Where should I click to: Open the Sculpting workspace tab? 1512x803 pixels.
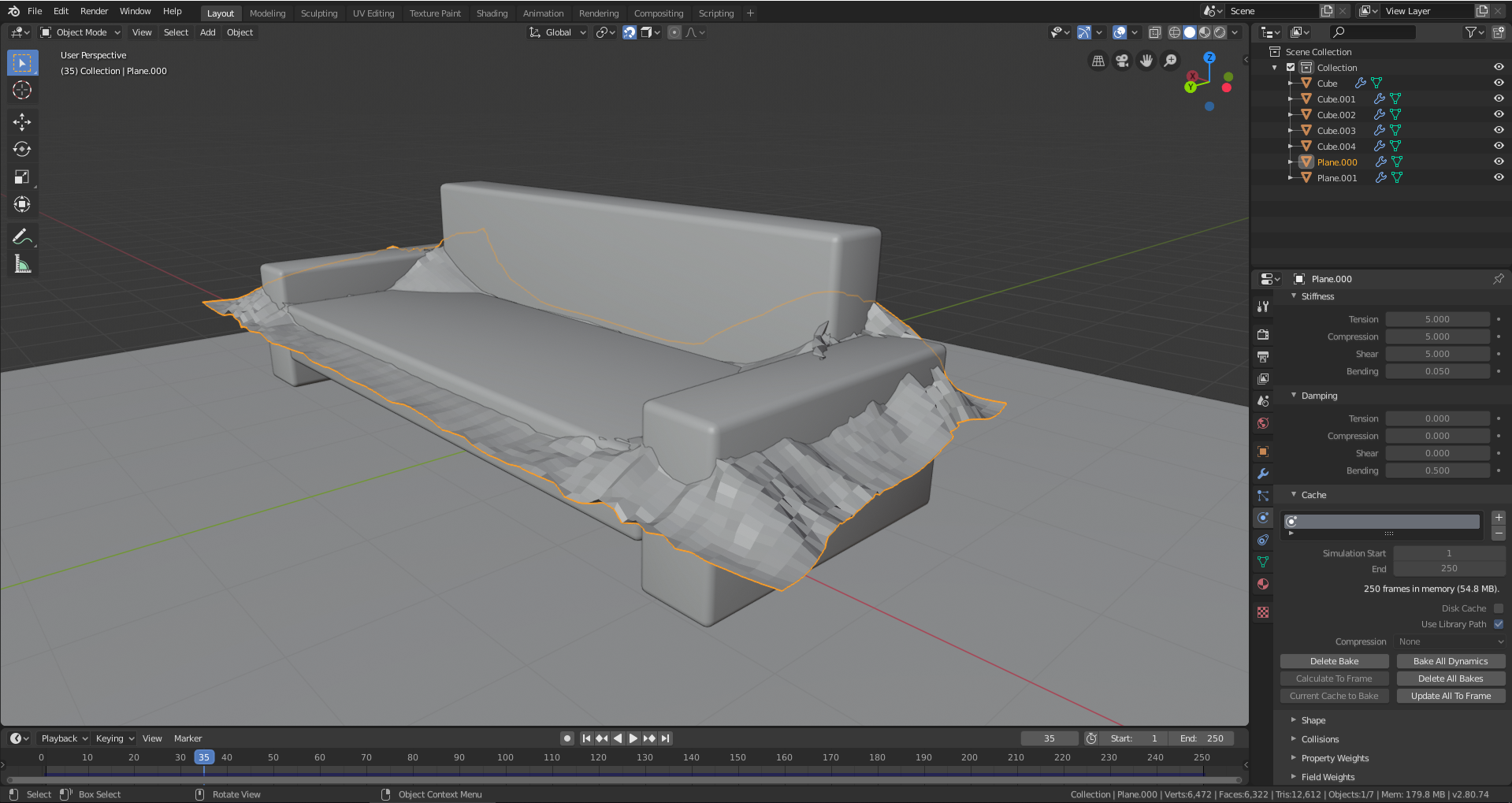tap(319, 13)
